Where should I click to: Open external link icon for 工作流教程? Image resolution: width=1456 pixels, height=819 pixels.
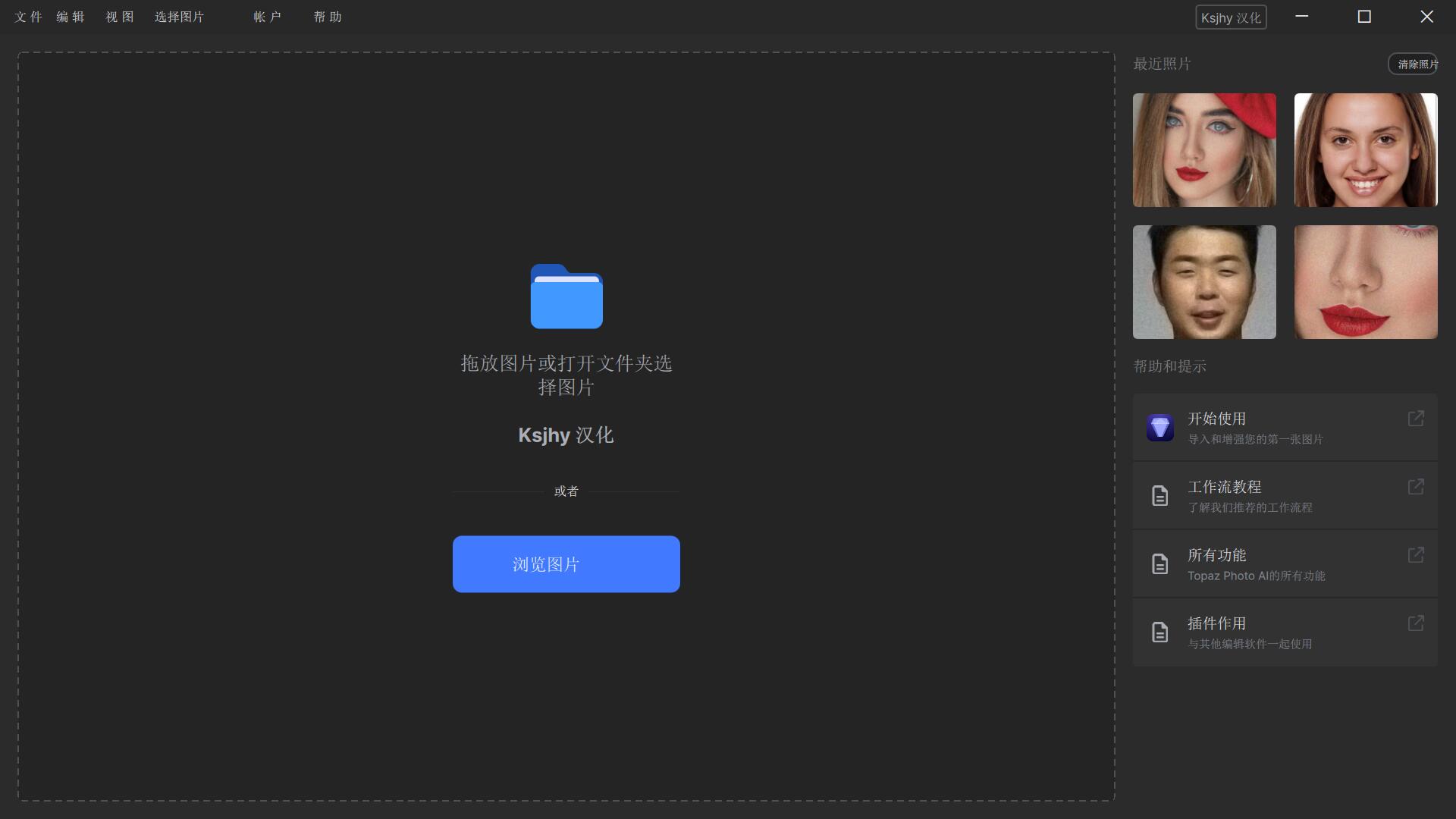coord(1415,487)
